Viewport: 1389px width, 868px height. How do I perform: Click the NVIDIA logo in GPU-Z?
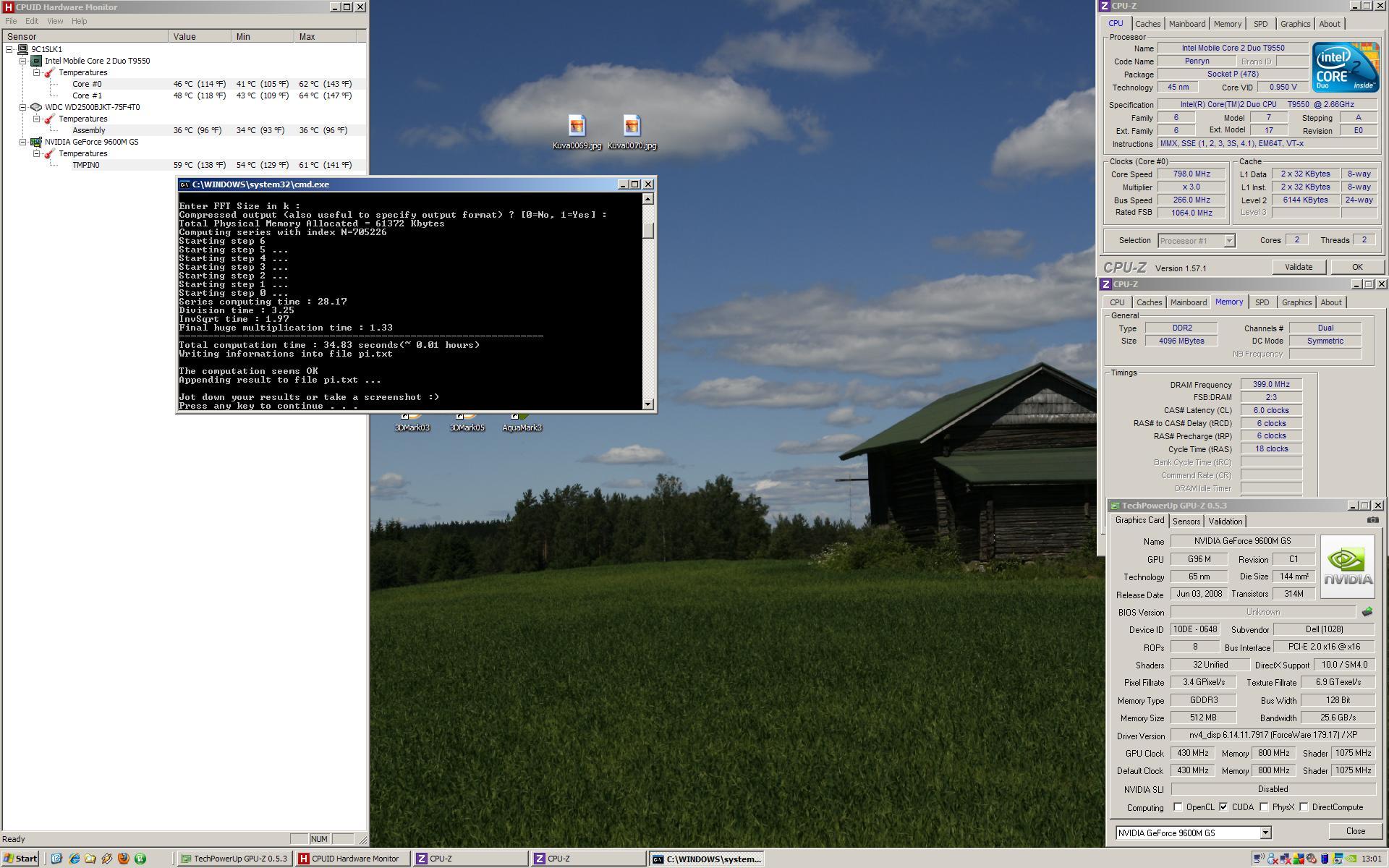click(x=1347, y=566)
